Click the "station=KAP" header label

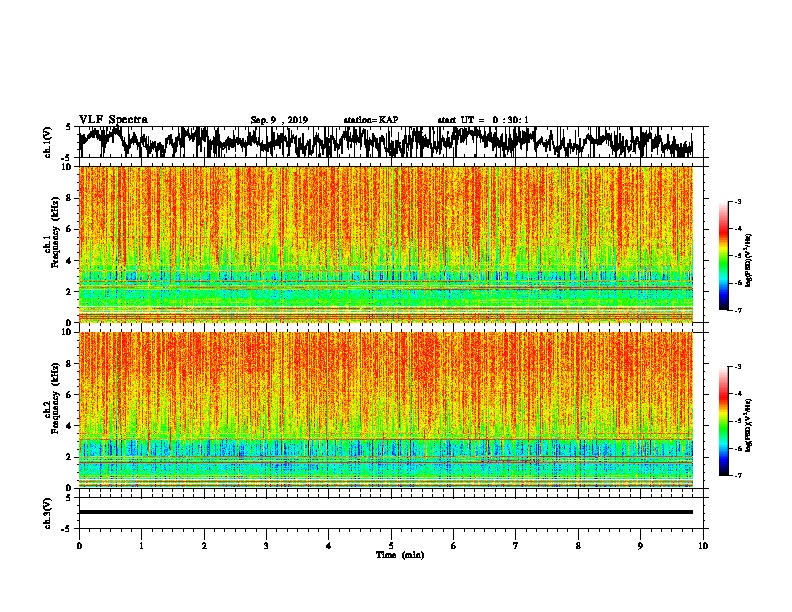click(x=371, y=120)
